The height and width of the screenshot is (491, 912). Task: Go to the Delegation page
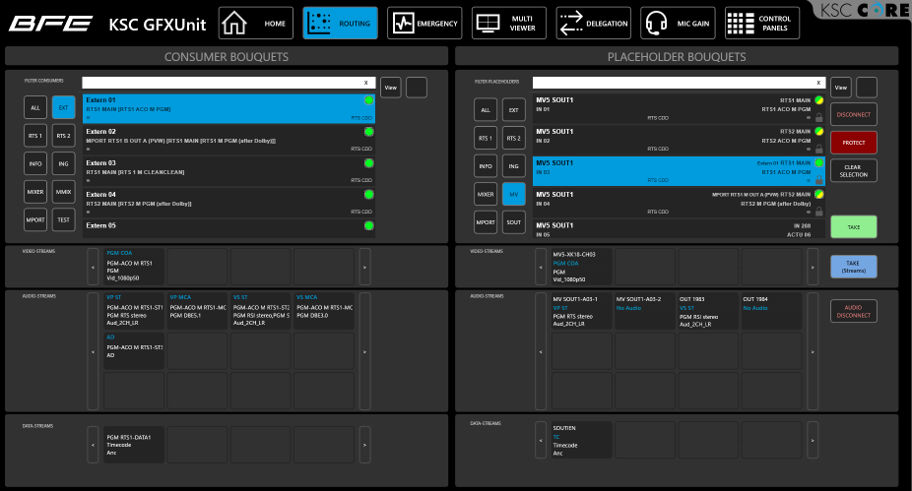click(594, 23)
